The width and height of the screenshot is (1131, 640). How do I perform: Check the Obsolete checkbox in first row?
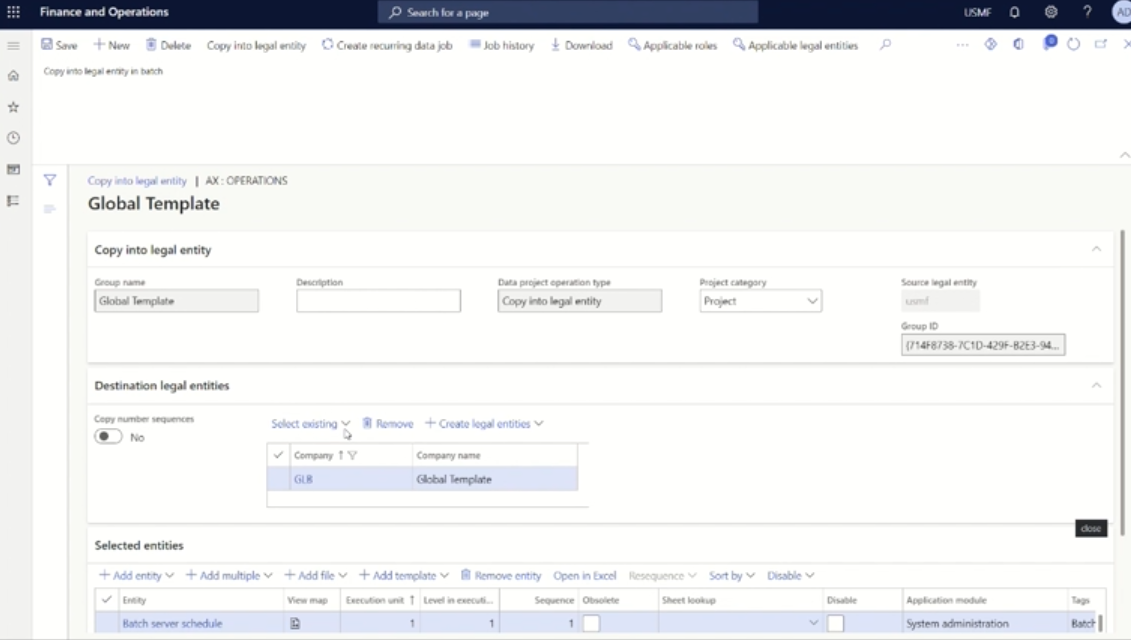point(591,624)
